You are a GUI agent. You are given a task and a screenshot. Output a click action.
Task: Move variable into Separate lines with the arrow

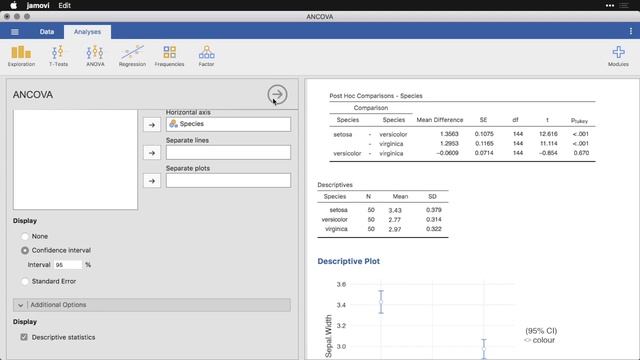pyautogui.click(x=152, y=153)
